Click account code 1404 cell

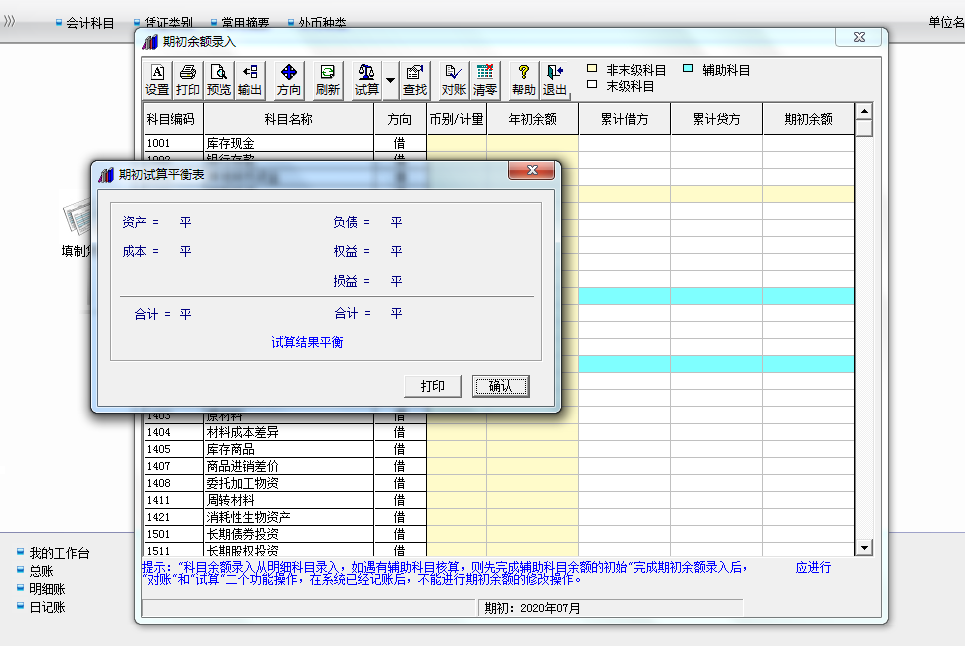[173, 432]
